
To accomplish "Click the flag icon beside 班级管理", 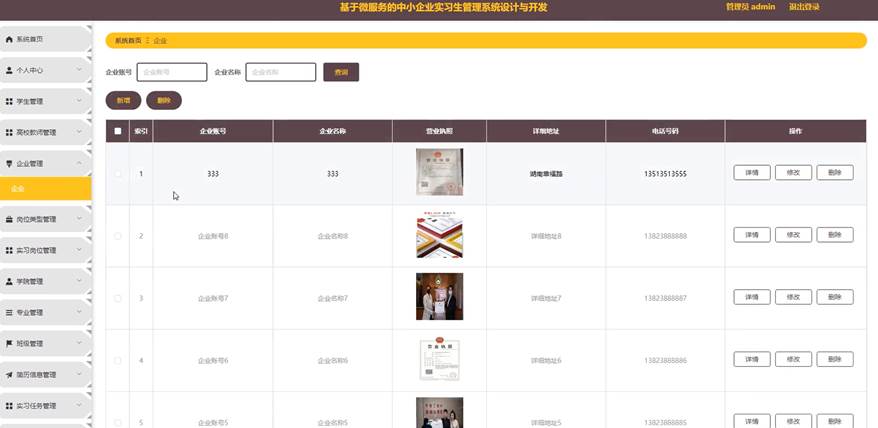I will [9, 343].
